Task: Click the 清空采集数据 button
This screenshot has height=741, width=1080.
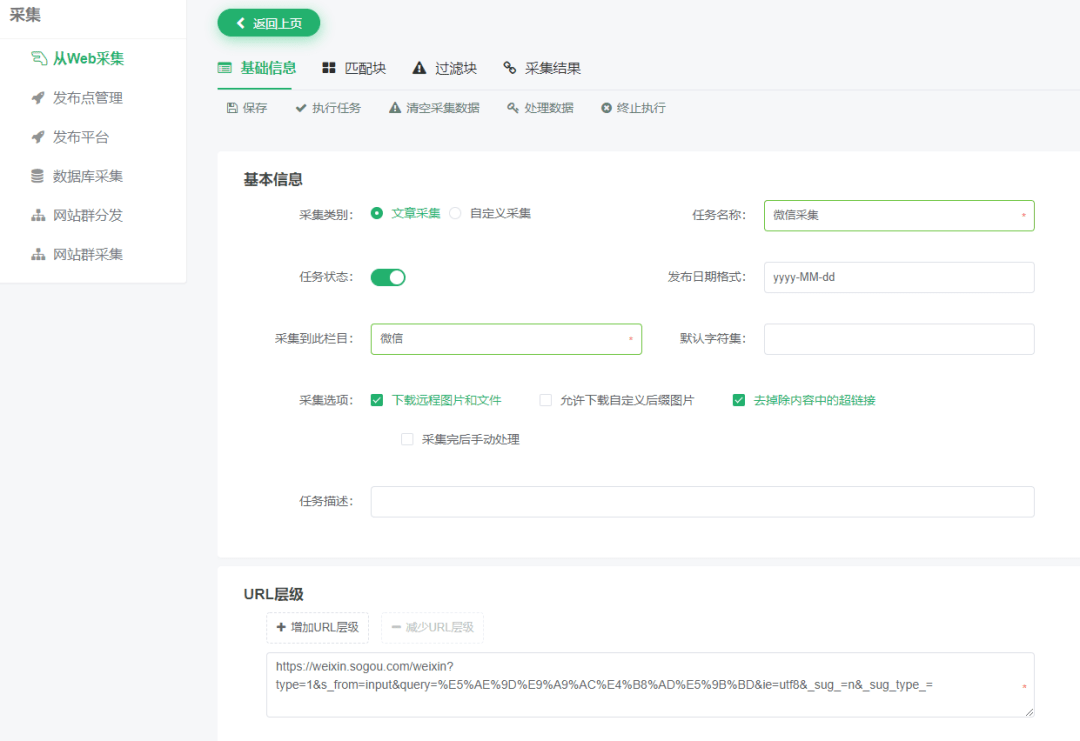Action: point(434,107)
